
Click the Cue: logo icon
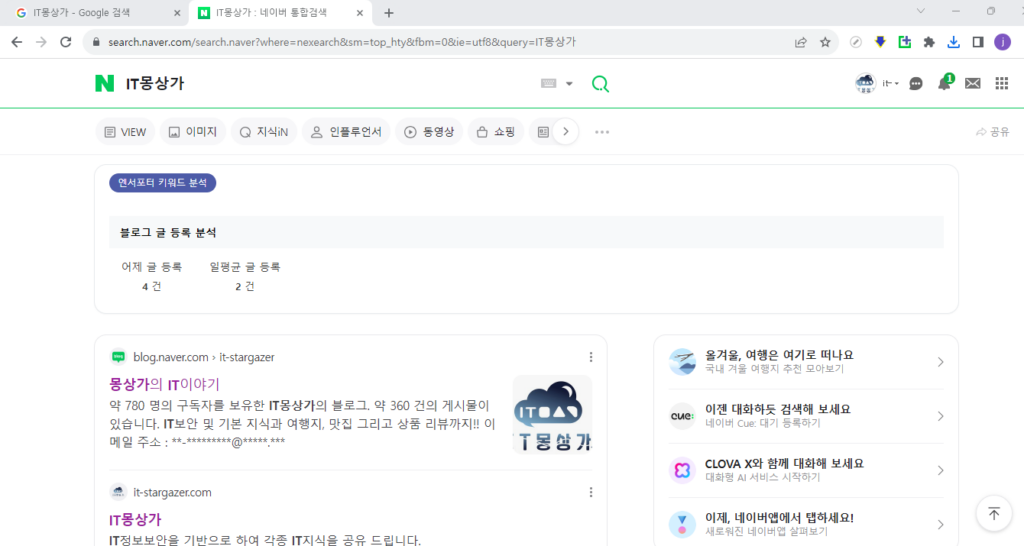click(x=682, y=416)
